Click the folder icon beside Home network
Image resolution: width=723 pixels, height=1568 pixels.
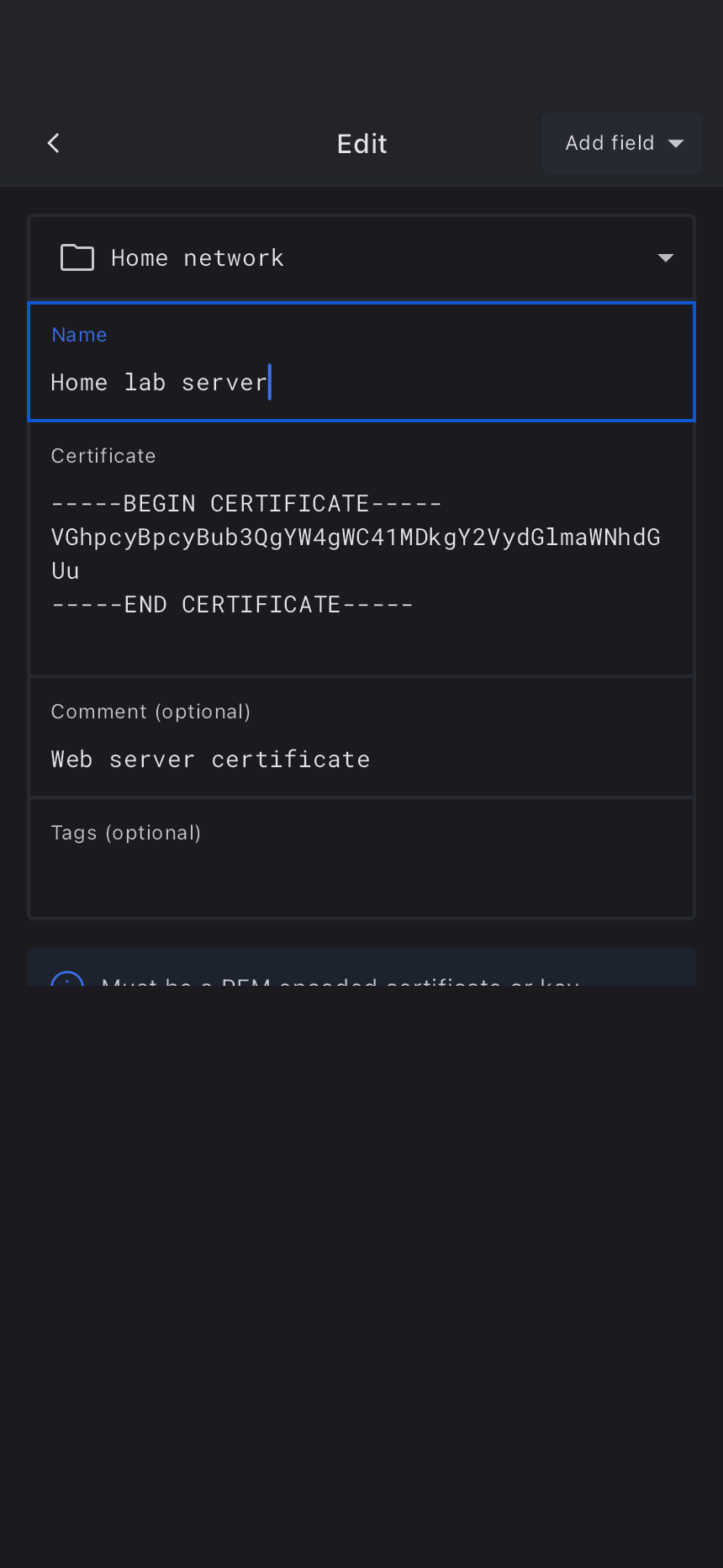point(77,257)
